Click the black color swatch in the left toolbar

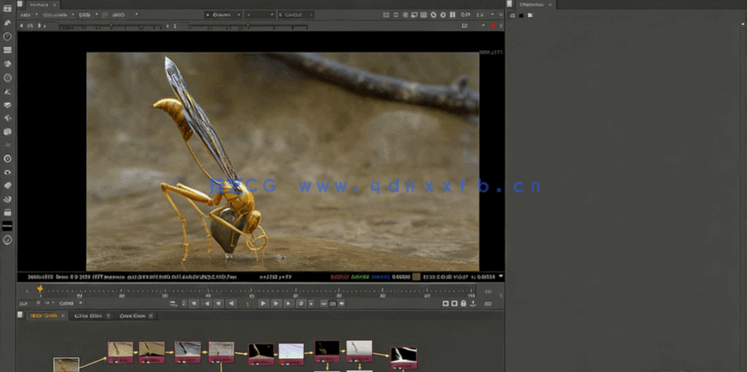(7, 226)
